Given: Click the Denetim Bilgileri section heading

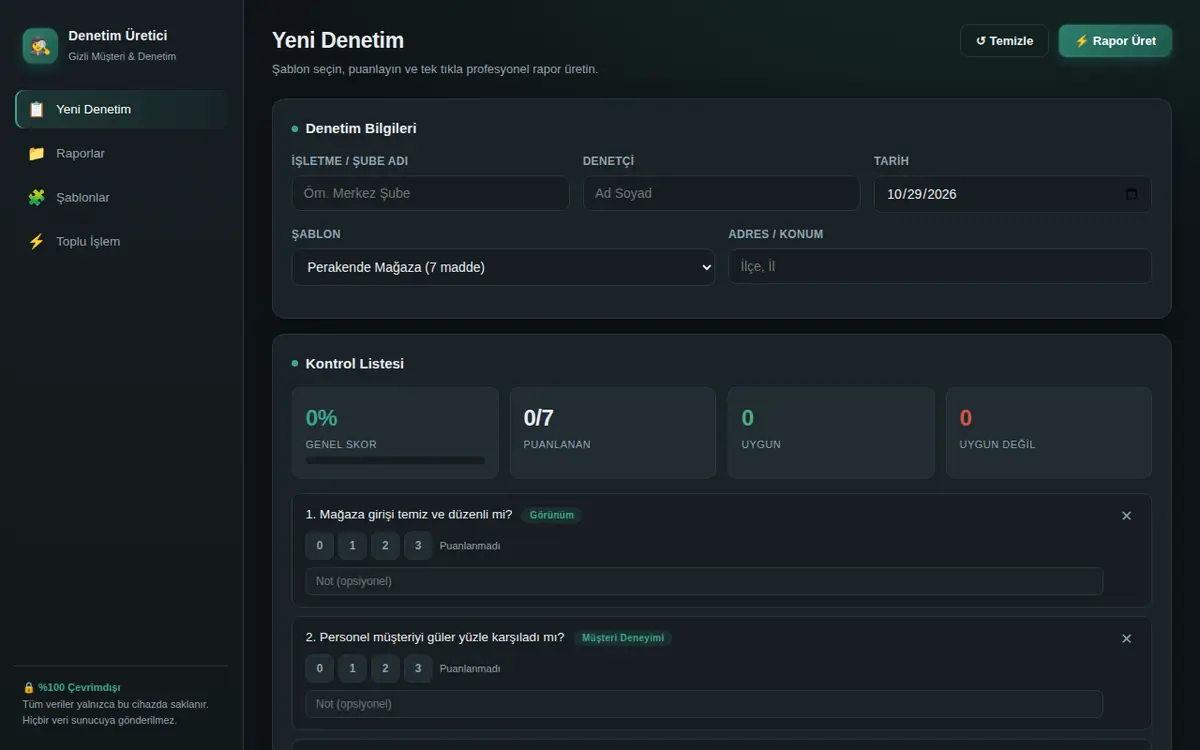Looking at the screenshot, I should [361, 129].
